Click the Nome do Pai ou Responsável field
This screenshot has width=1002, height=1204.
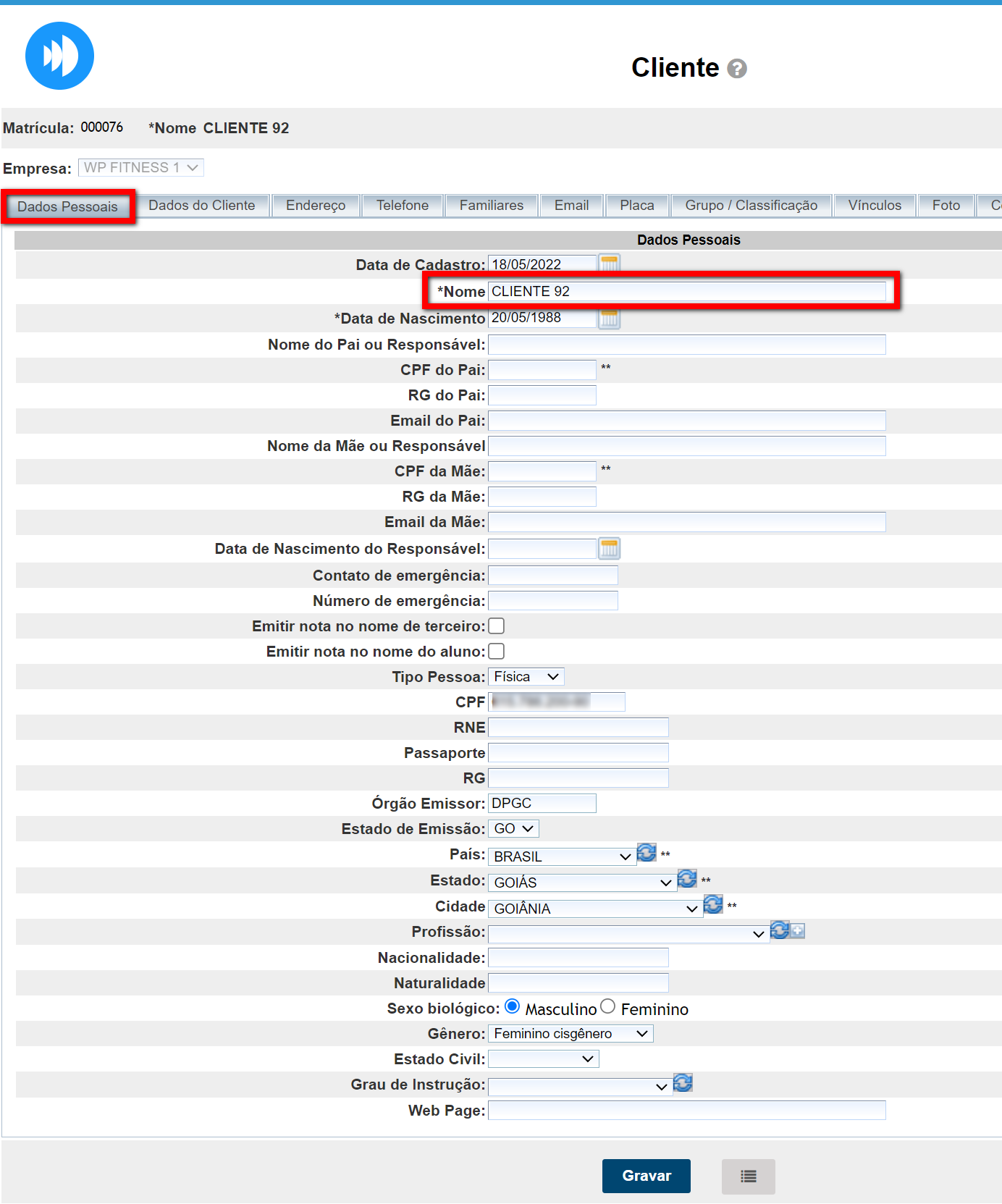[x=686, y=345]
